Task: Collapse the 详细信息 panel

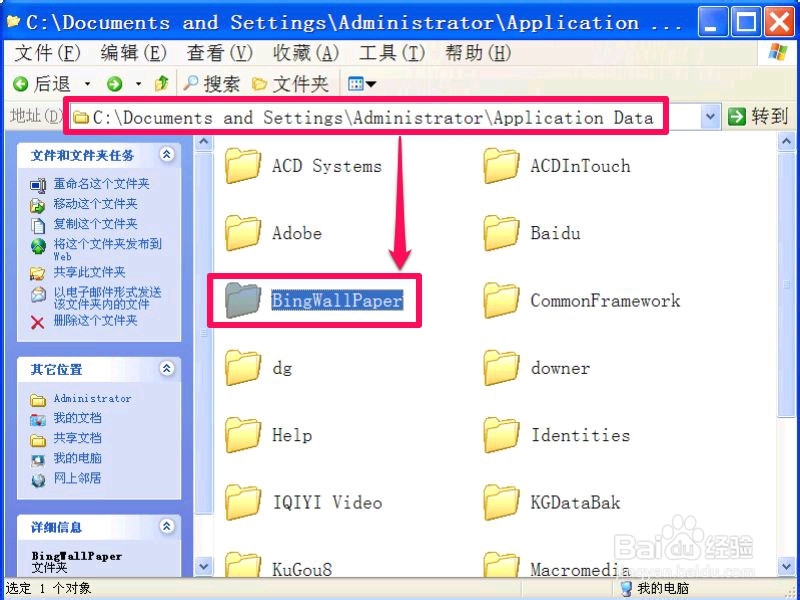Action: point(166,526)
